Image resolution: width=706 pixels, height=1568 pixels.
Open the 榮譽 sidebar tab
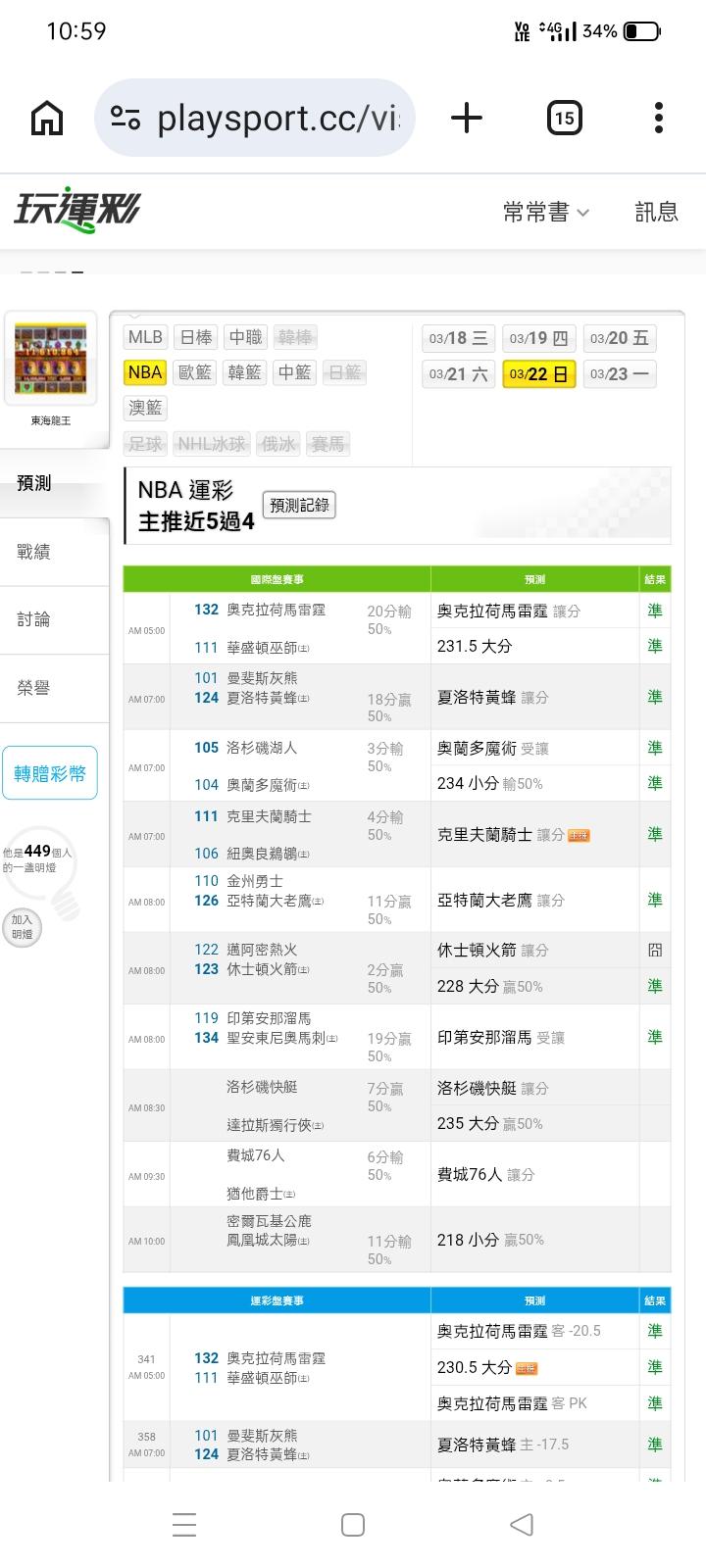pyautogui.click(x=54, y=688)
